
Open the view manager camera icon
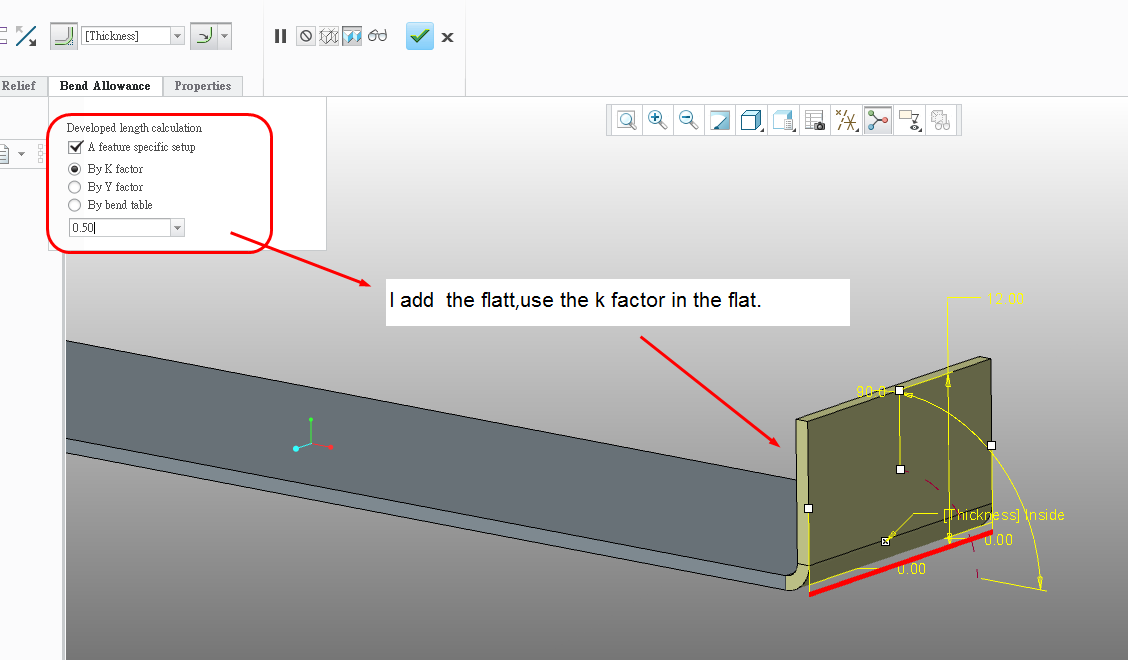click(814, 120)
